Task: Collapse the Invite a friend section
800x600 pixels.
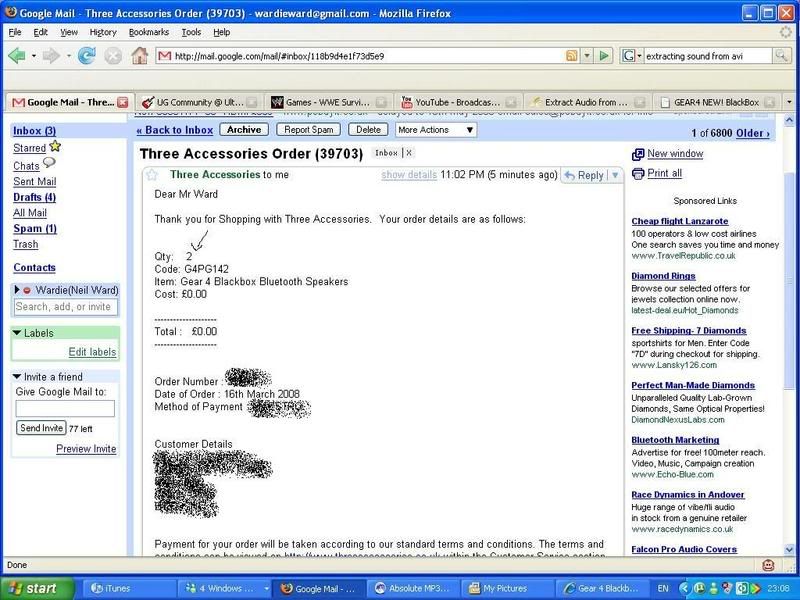Action: [x=17, y=377]
